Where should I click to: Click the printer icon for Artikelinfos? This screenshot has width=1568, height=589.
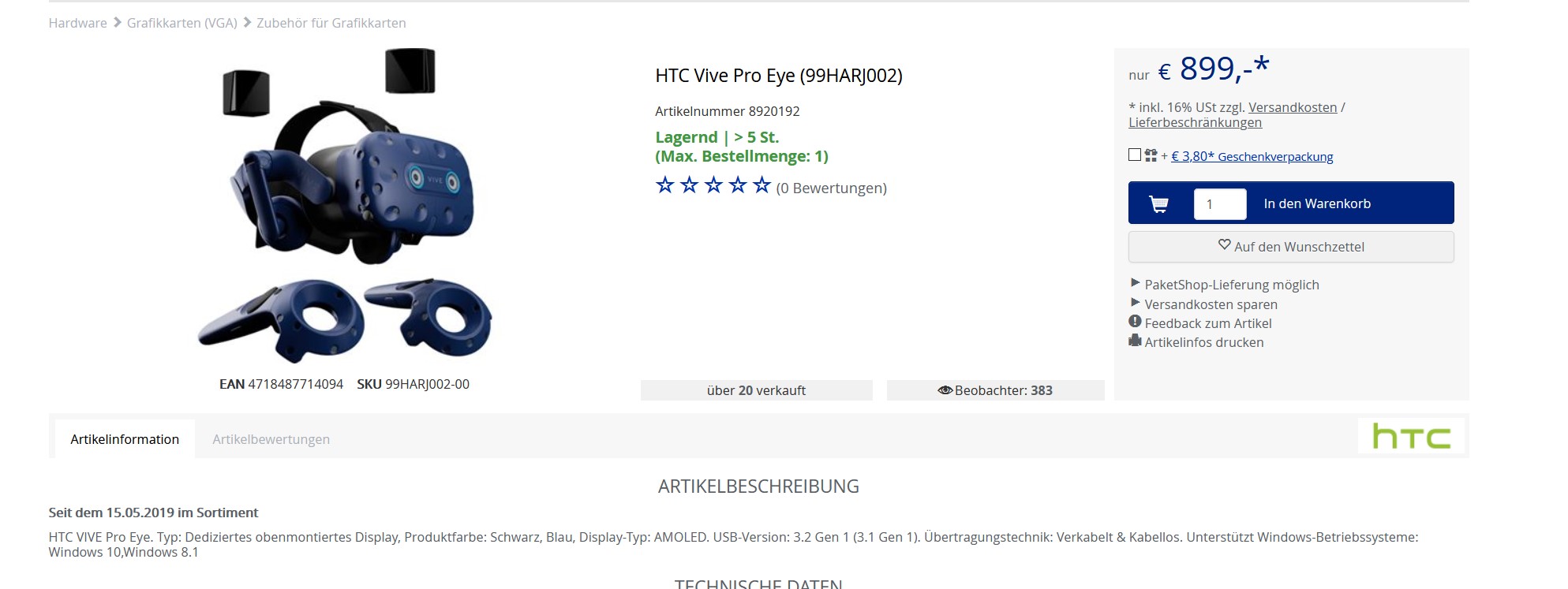coord(1135,341)
